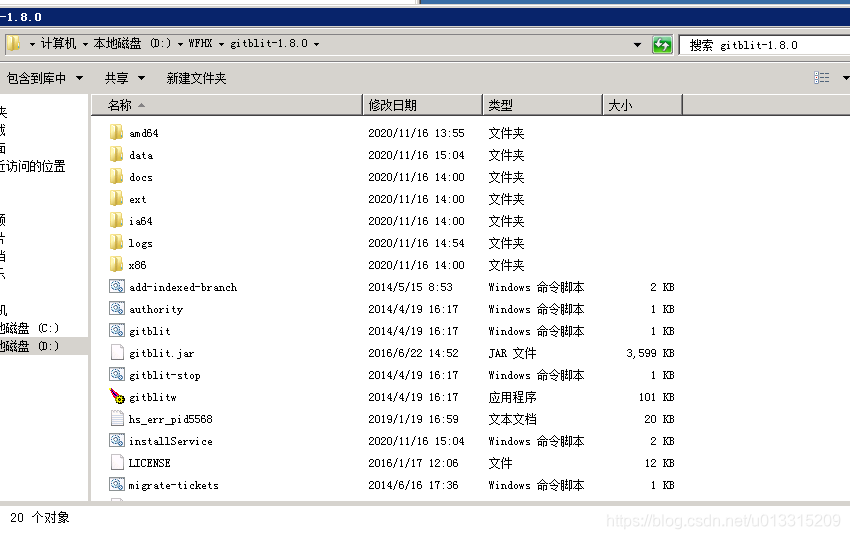The width and height of the screenshot is (850, 539).
Task: Open 最近访问的位置 in navigation pane
Action: point(33,166)
